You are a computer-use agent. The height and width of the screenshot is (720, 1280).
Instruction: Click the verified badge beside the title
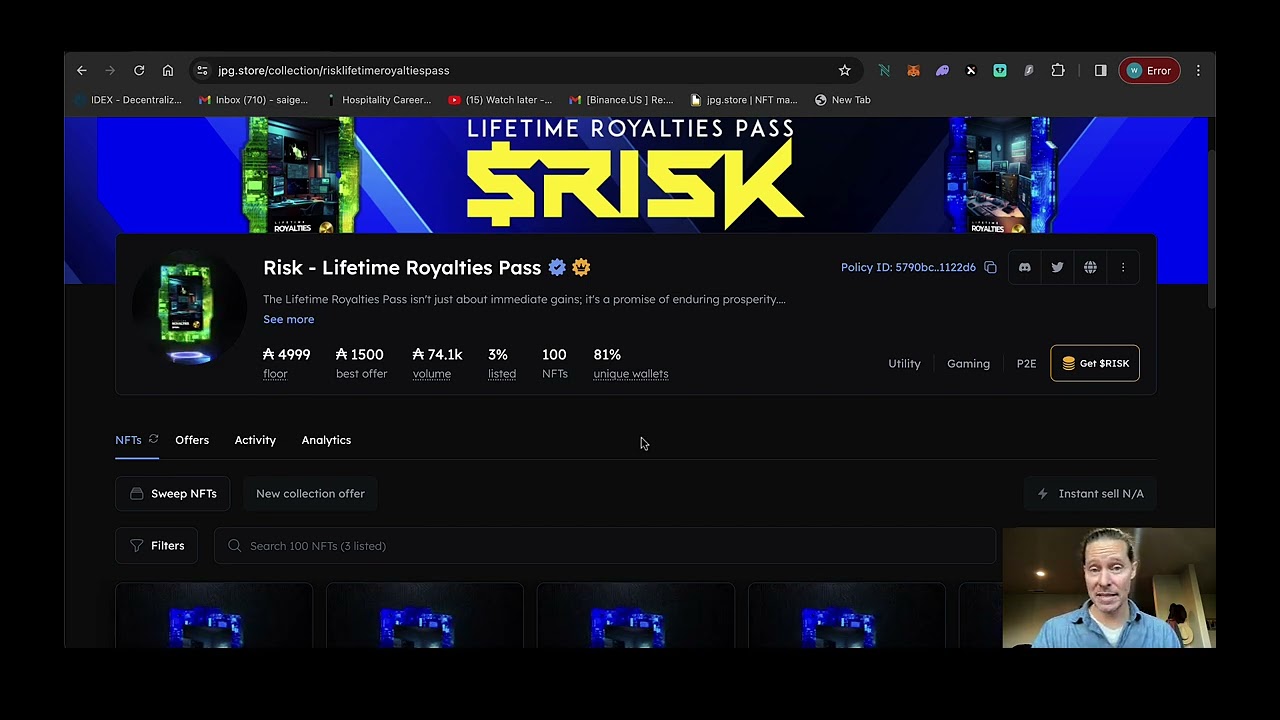click(x=557, y=267)
